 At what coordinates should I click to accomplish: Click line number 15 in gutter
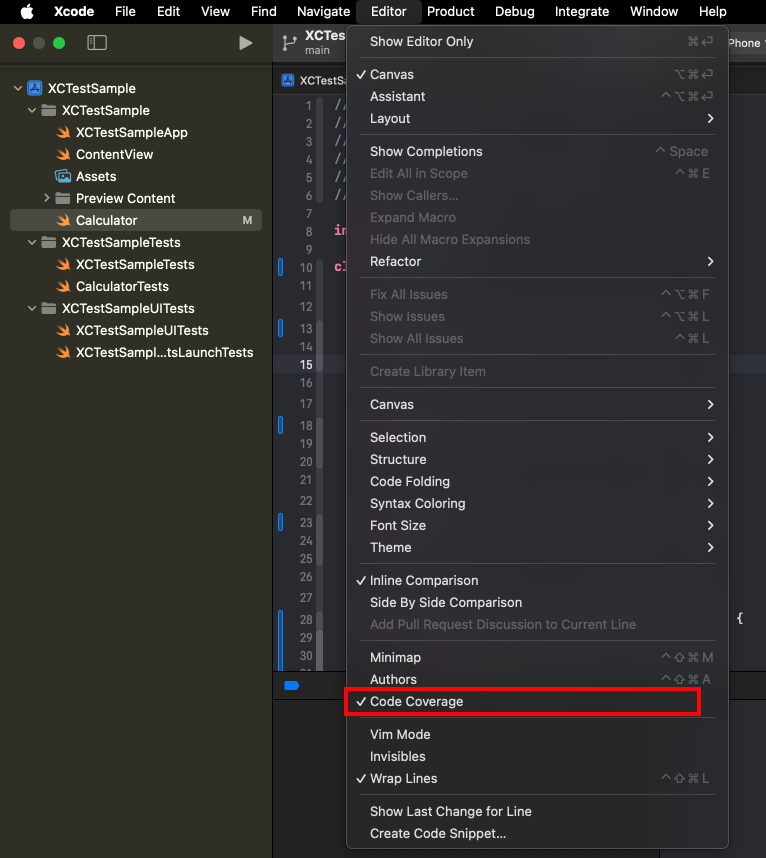[306, 364]
